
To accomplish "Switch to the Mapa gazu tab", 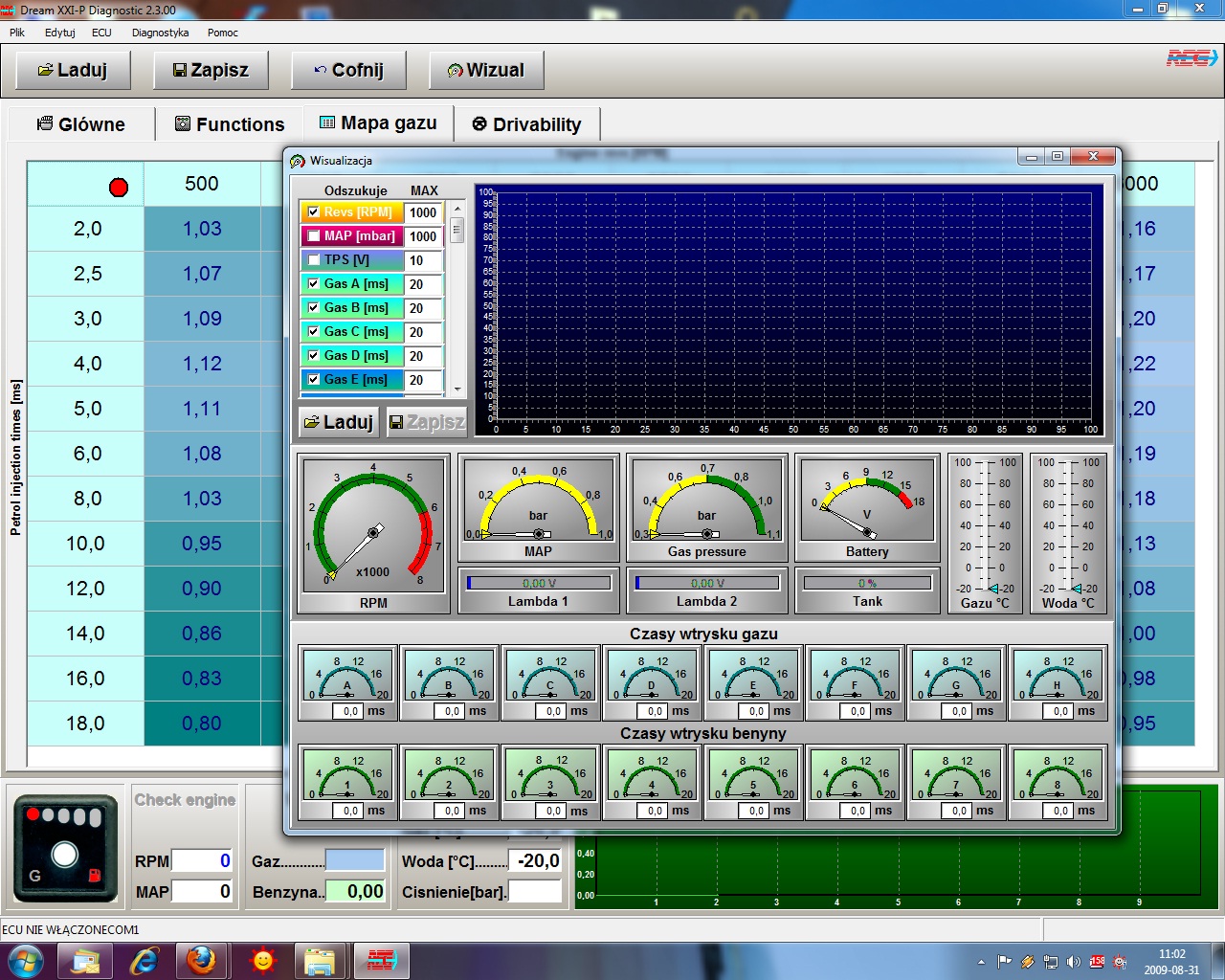I will (x=379, y=122).
